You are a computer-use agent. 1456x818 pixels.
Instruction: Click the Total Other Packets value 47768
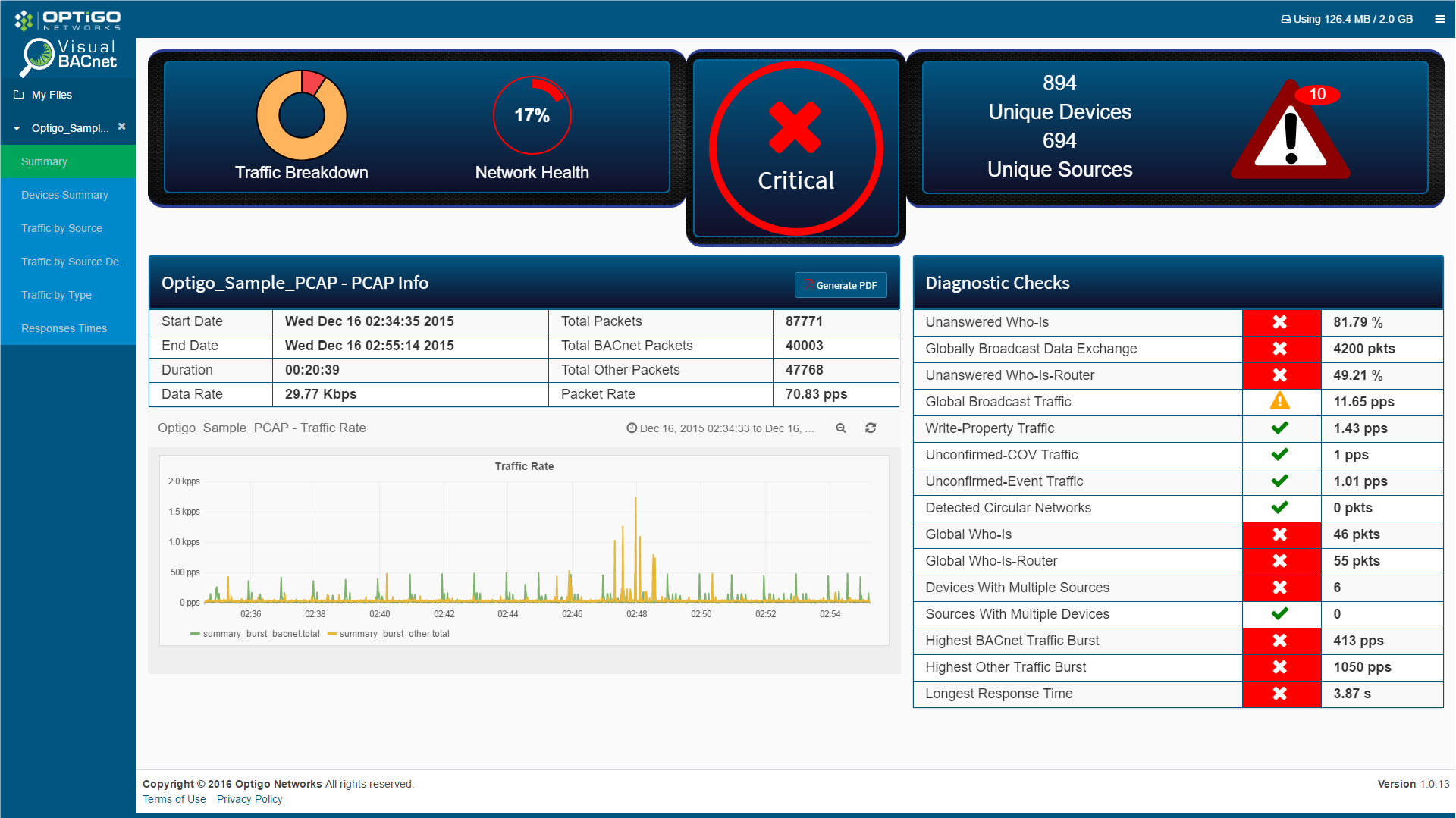[804, 370]
